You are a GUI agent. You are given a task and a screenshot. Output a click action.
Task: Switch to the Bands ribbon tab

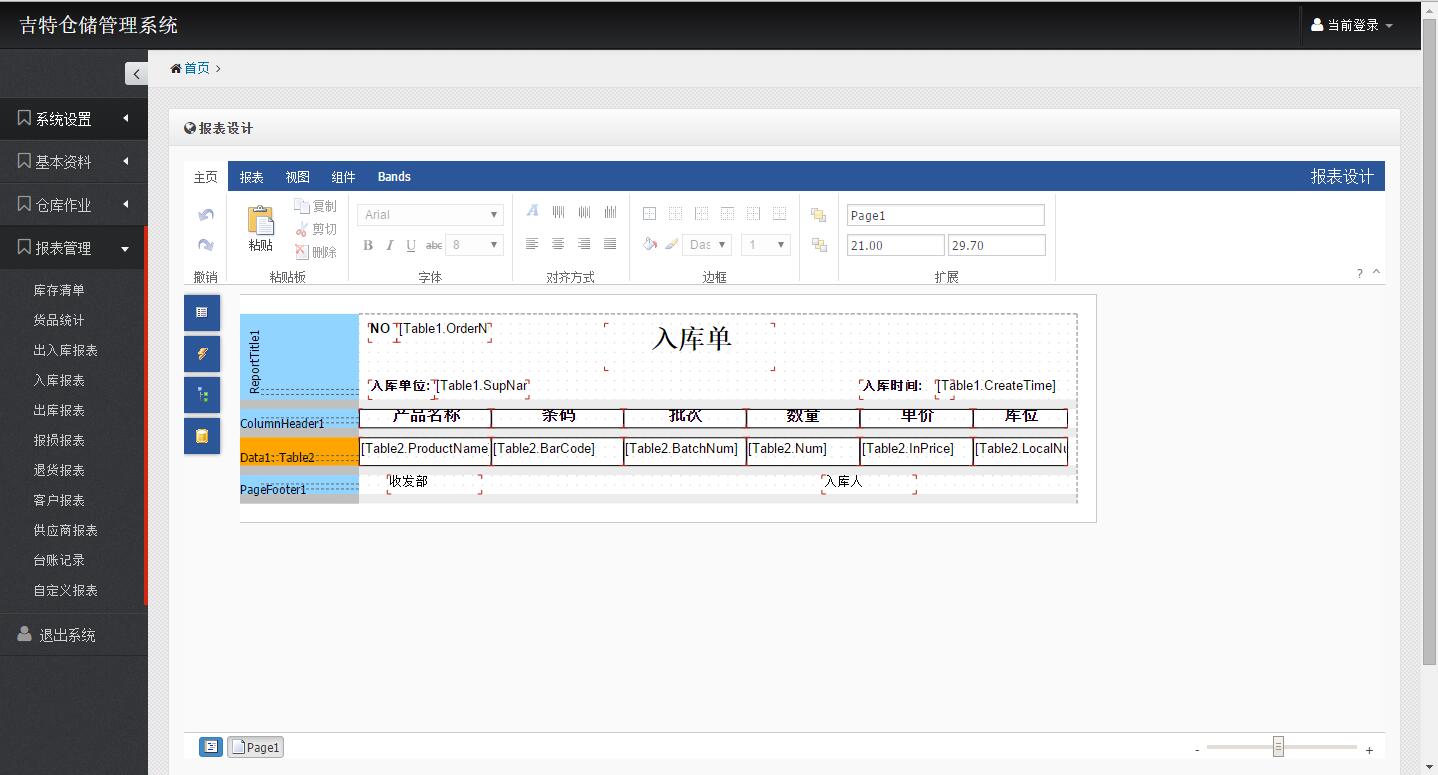(394, 177)
